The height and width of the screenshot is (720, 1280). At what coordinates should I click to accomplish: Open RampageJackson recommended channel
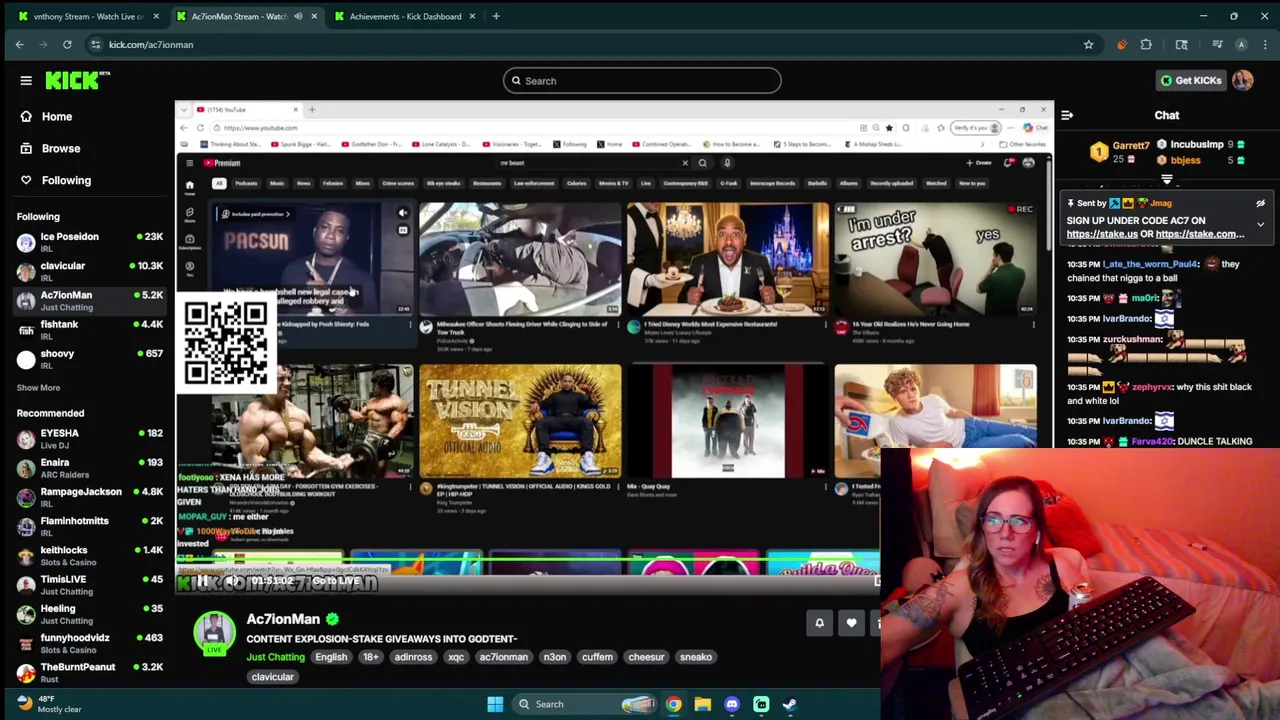click(89, 497)
